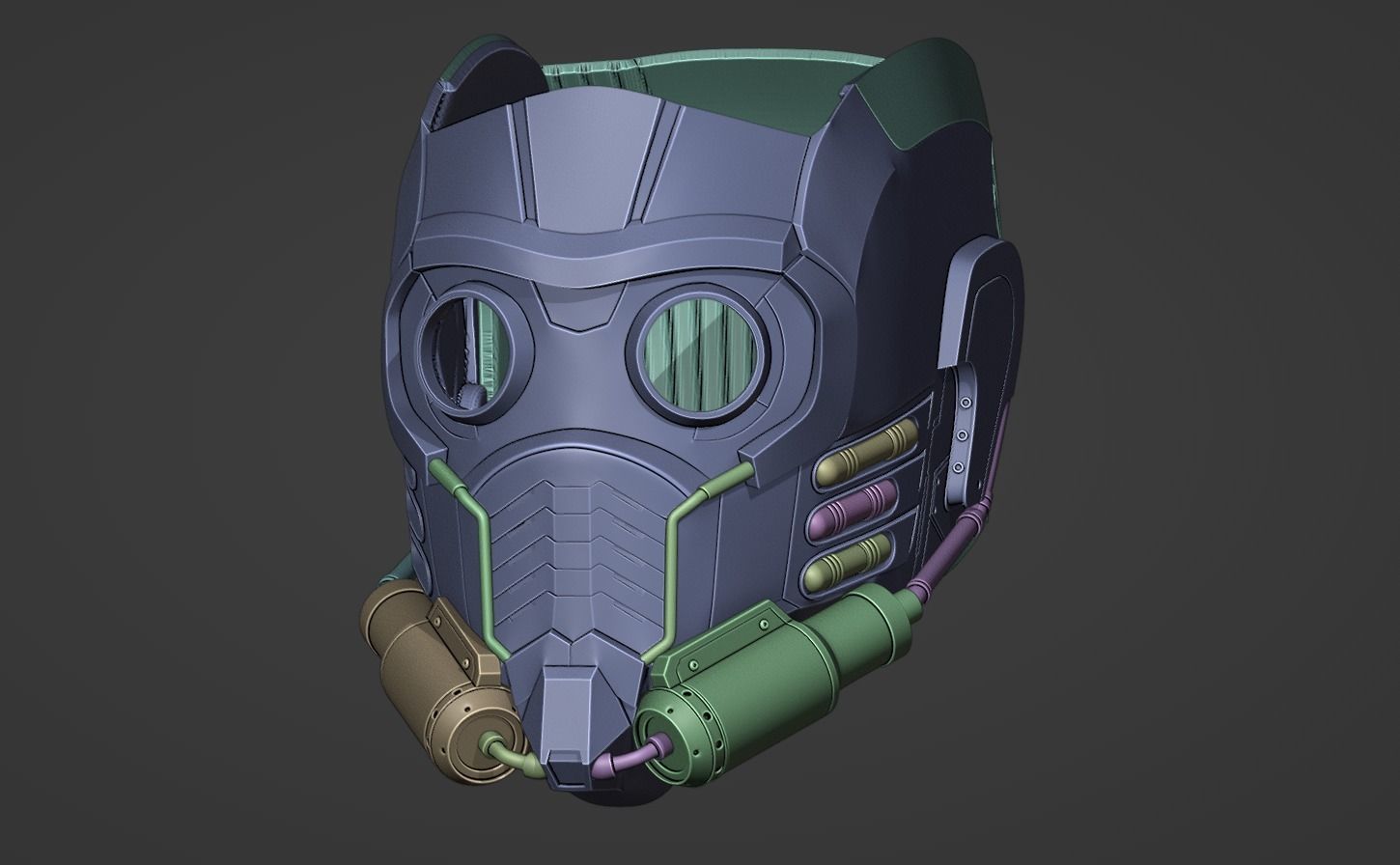Select the topmost yellow capsule on helmet side
The image size is (1400, 865).
pos(865,456)
